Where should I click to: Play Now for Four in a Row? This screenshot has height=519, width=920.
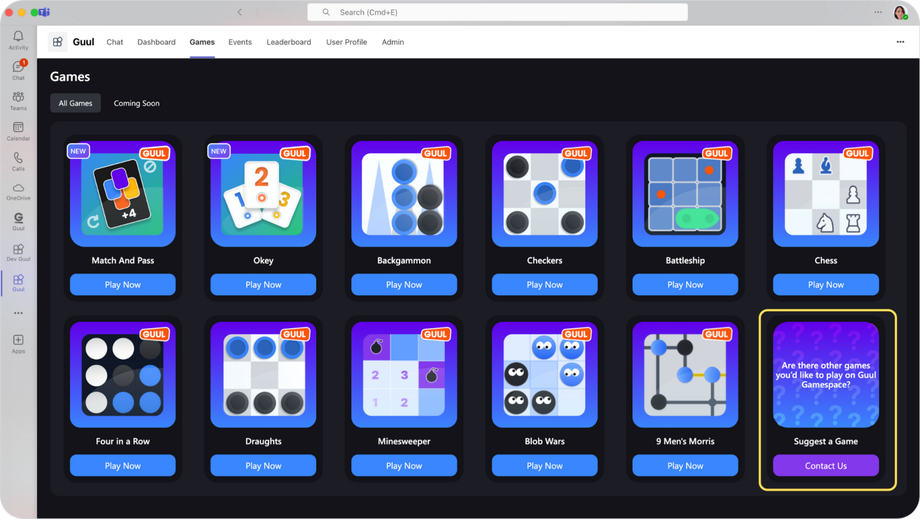pos(123,466)
